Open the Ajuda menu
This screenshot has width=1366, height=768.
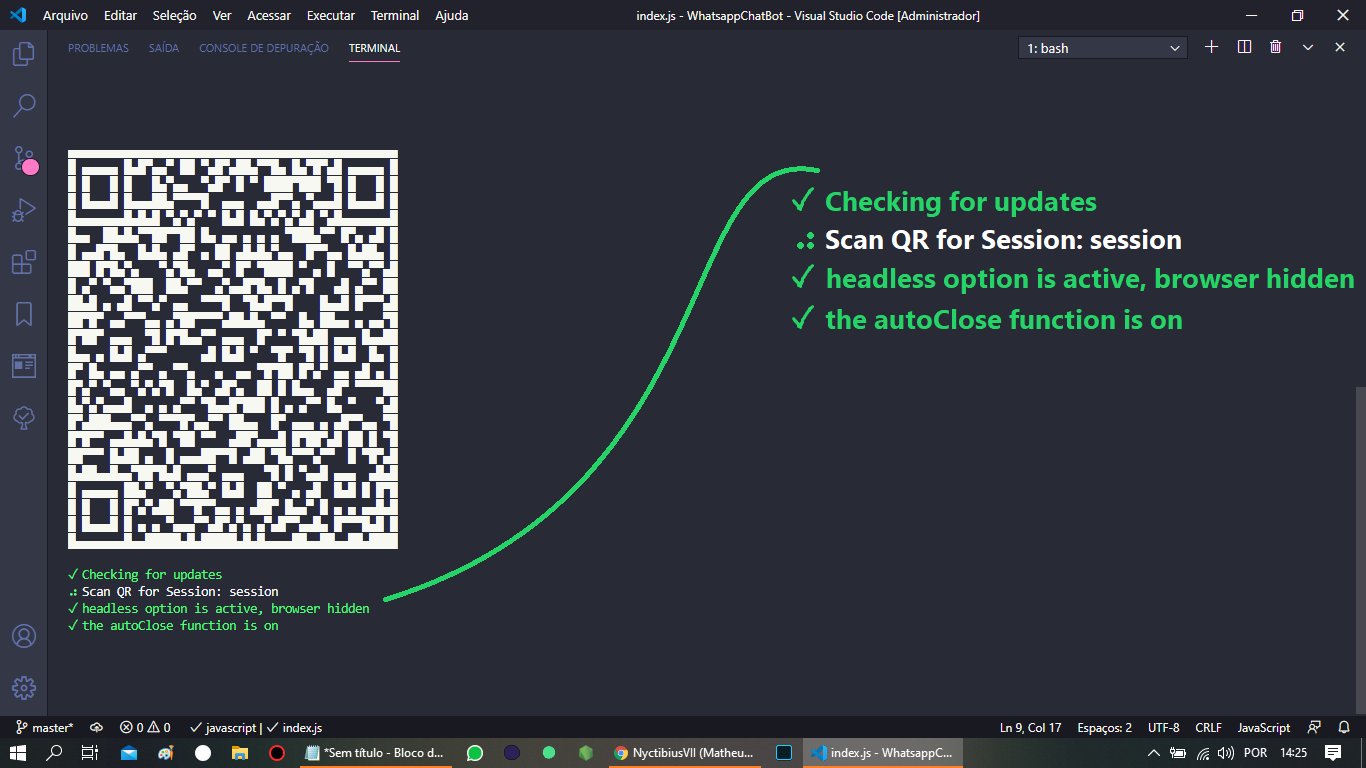pyautogui.click(x=451, y=16)
